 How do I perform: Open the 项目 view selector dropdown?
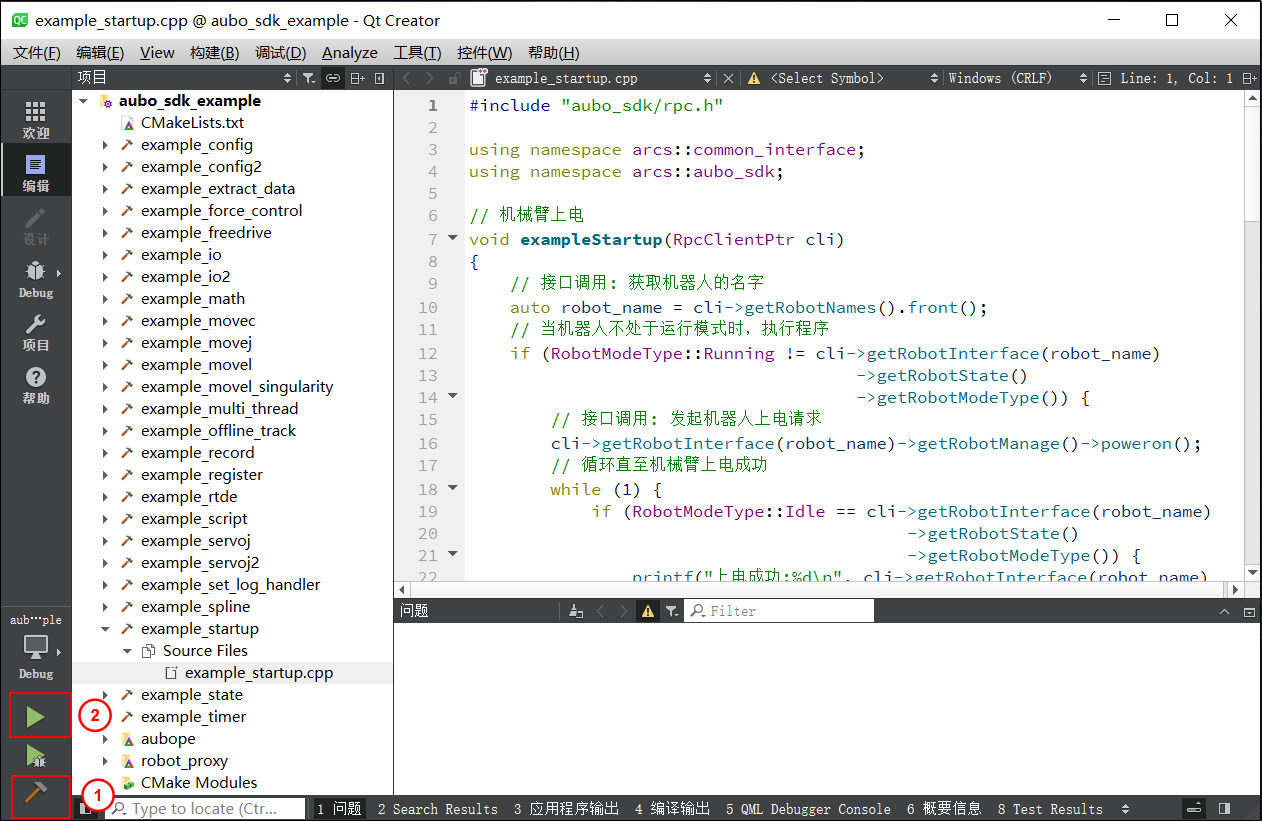(185, 78)
